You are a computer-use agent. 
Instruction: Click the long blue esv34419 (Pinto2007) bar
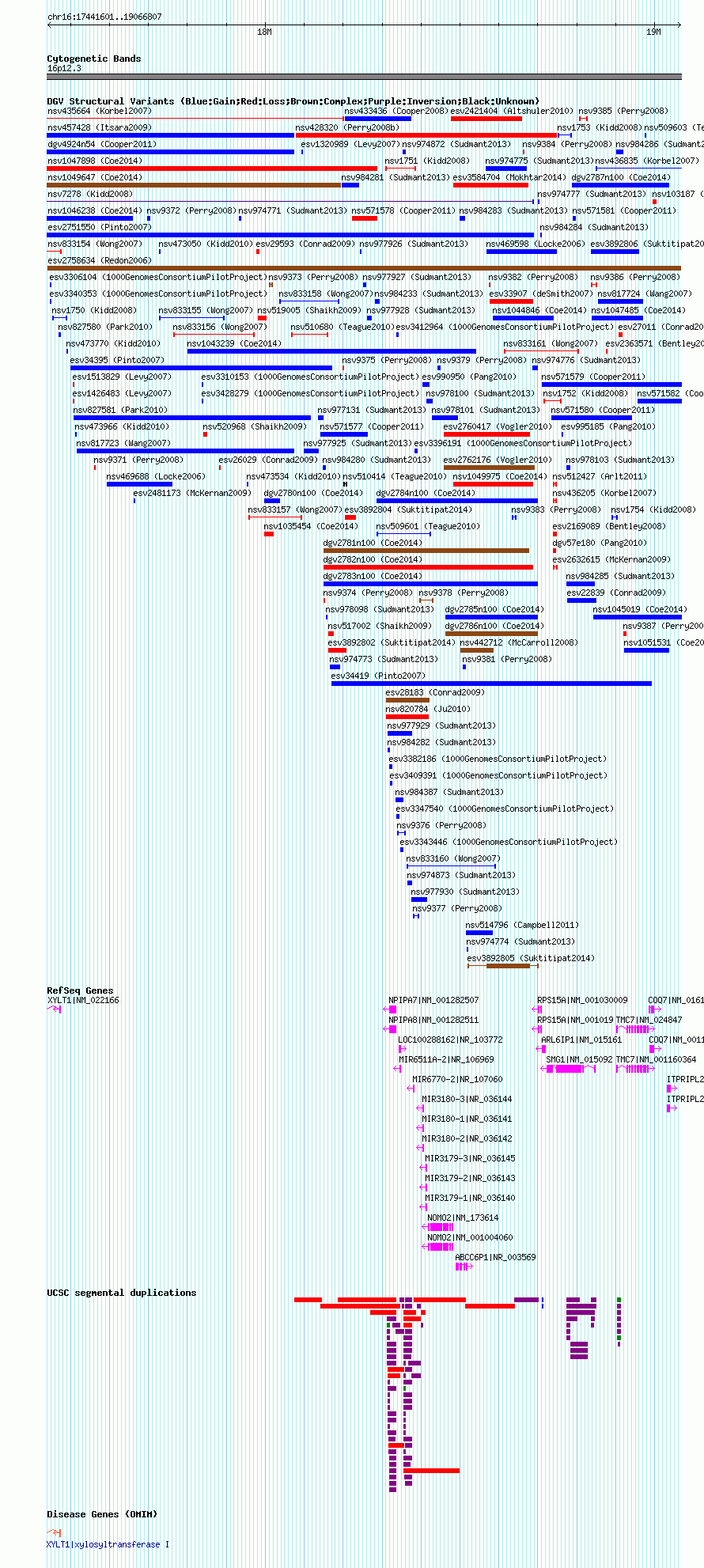click(x=491, y=684)
